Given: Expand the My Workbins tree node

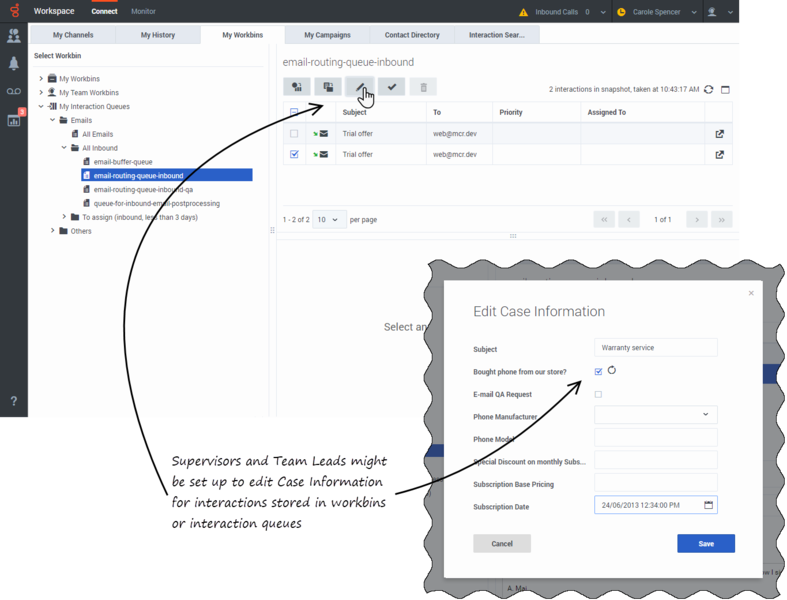Looking at the screenshot, I should pos(41,78).
